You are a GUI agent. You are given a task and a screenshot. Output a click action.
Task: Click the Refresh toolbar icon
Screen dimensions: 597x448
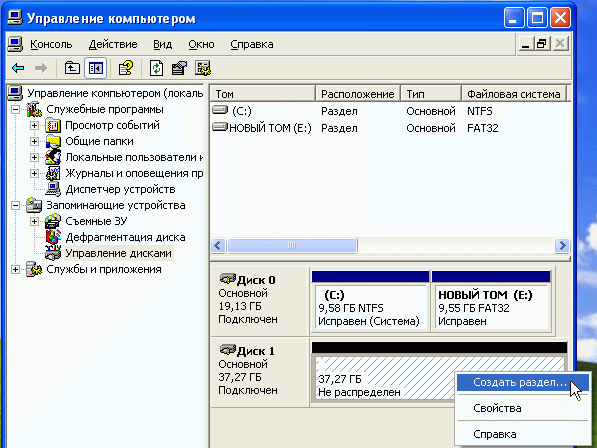tap(156, 69)
